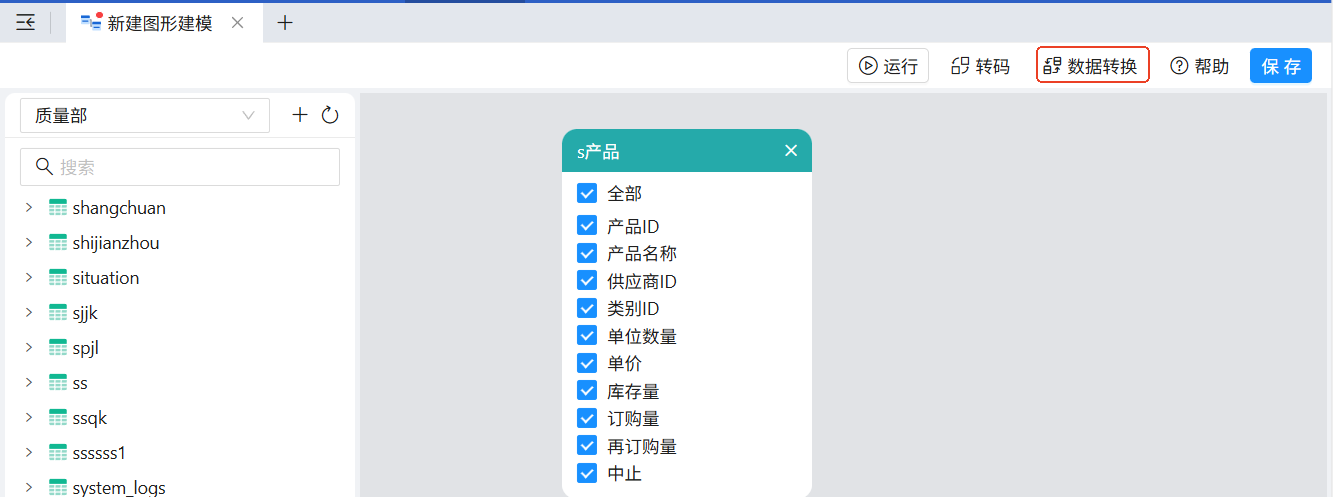1333x497 pixels.
Task: Deselect the 单价 field checkbox
Action: coord(587,363)
